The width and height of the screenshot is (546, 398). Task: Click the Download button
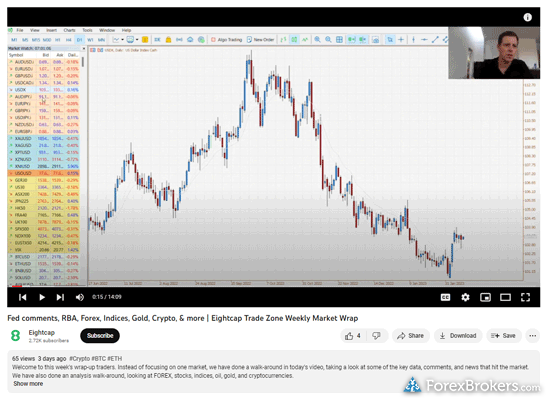coord(458,336)
